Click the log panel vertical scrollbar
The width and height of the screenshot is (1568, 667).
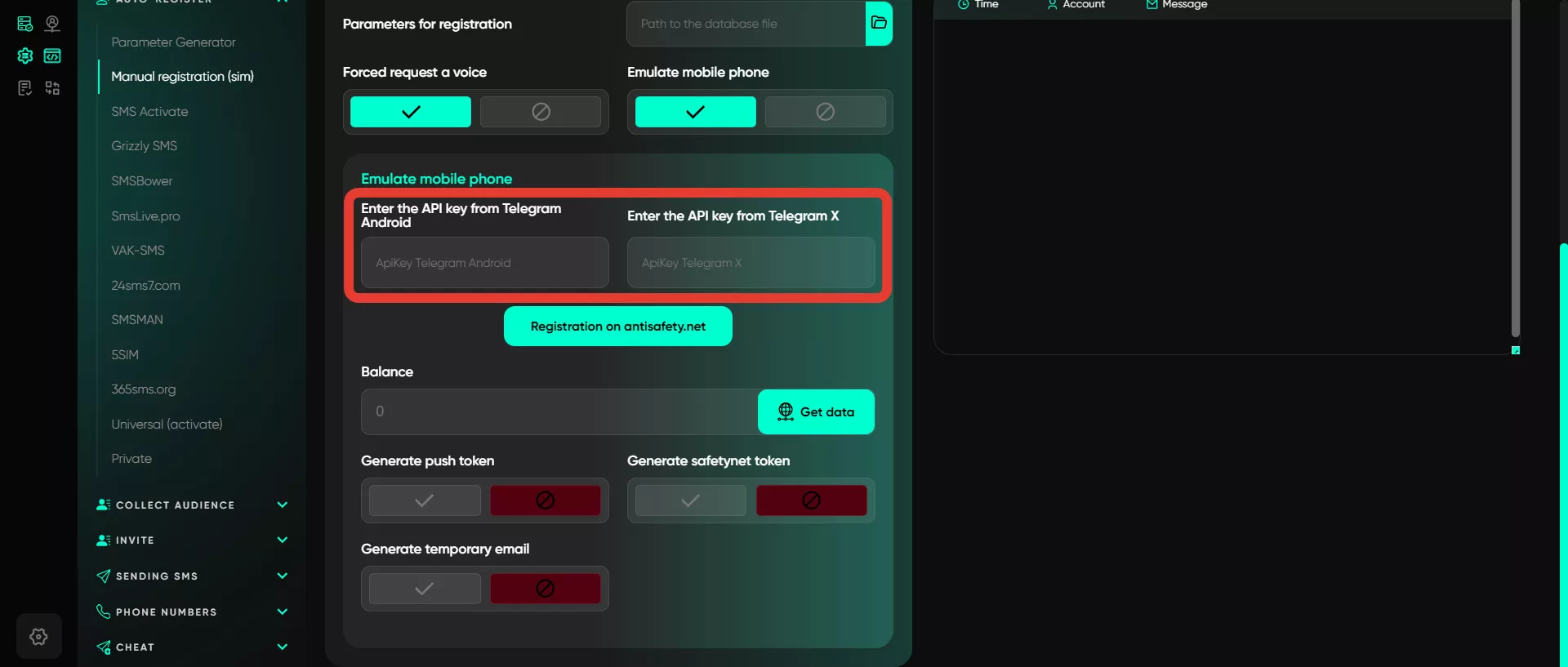(1516, 167)
